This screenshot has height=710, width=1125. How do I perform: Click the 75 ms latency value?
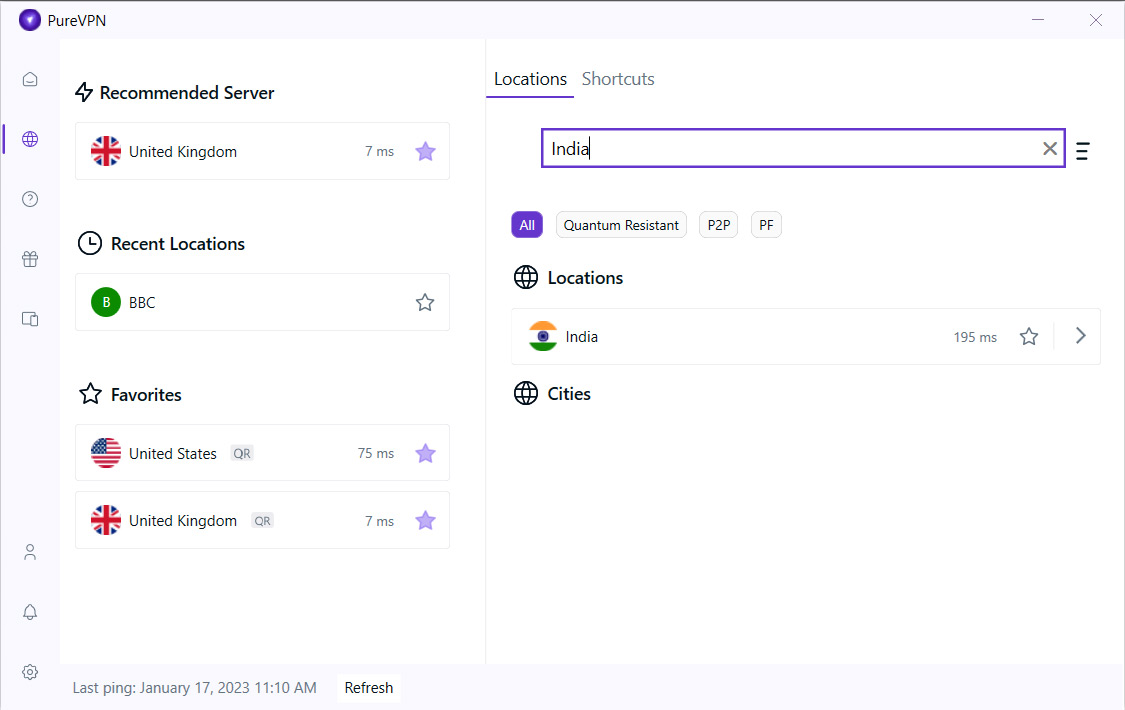coord(376,453)
